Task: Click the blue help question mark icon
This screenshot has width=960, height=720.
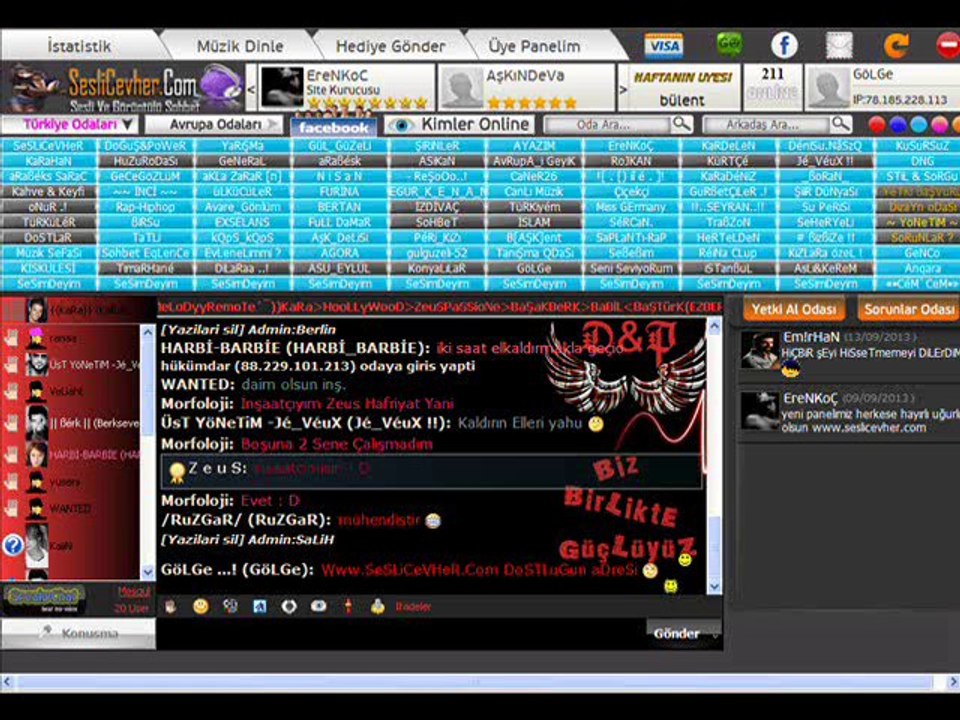Action: click(13, 544)
